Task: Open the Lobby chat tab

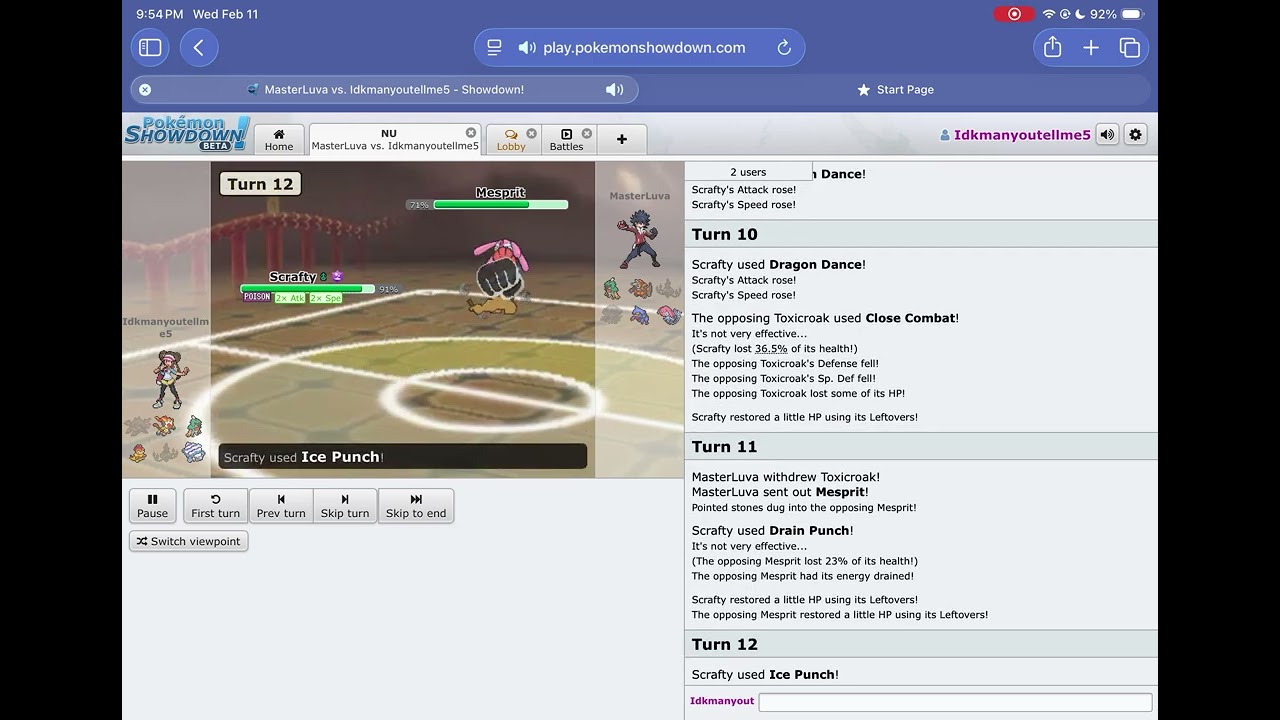Action: pyautogui.click(x=511, y=139)
